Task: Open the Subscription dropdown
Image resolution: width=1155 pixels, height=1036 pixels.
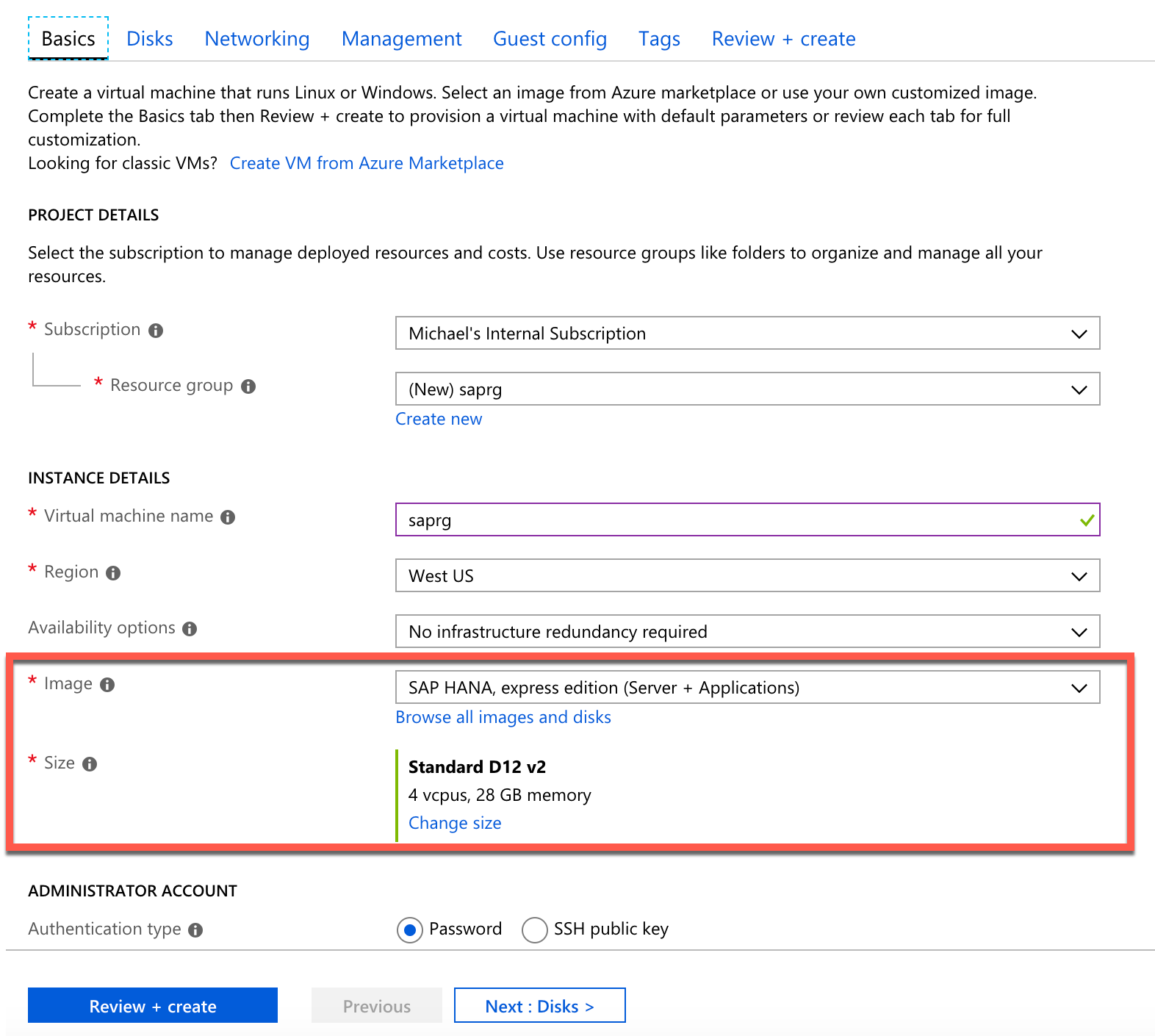Action: (747, 334)
